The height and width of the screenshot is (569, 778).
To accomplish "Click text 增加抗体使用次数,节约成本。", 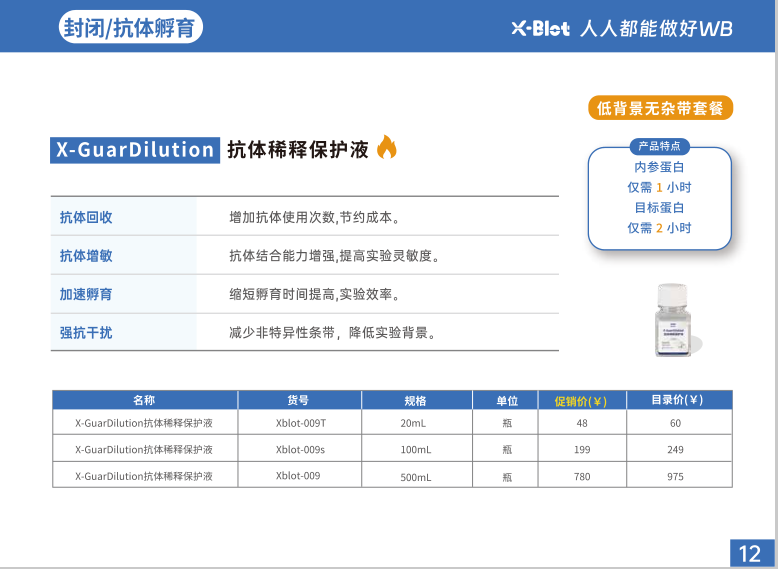I will (x=315, y=217).
